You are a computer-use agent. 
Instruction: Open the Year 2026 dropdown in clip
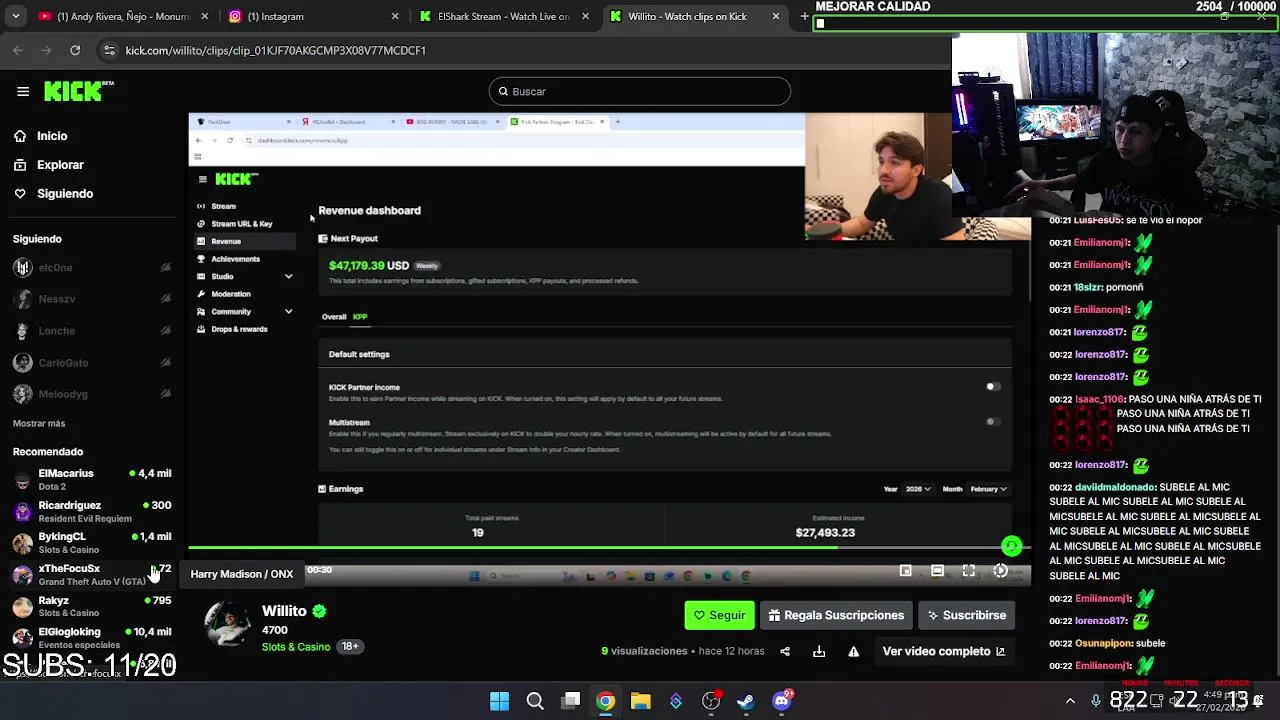tap(919, 489)
